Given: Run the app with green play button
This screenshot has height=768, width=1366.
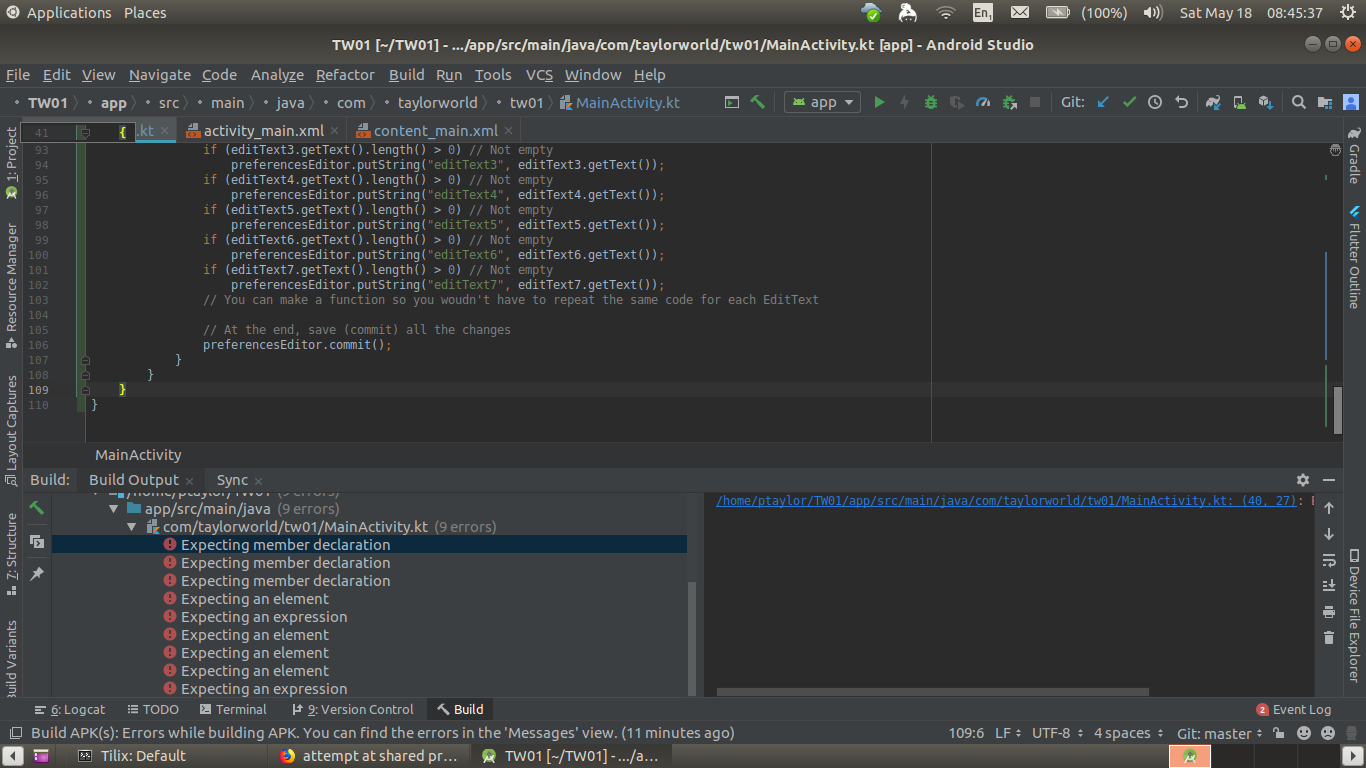Looking at the screenshot, I should (879, 102).
